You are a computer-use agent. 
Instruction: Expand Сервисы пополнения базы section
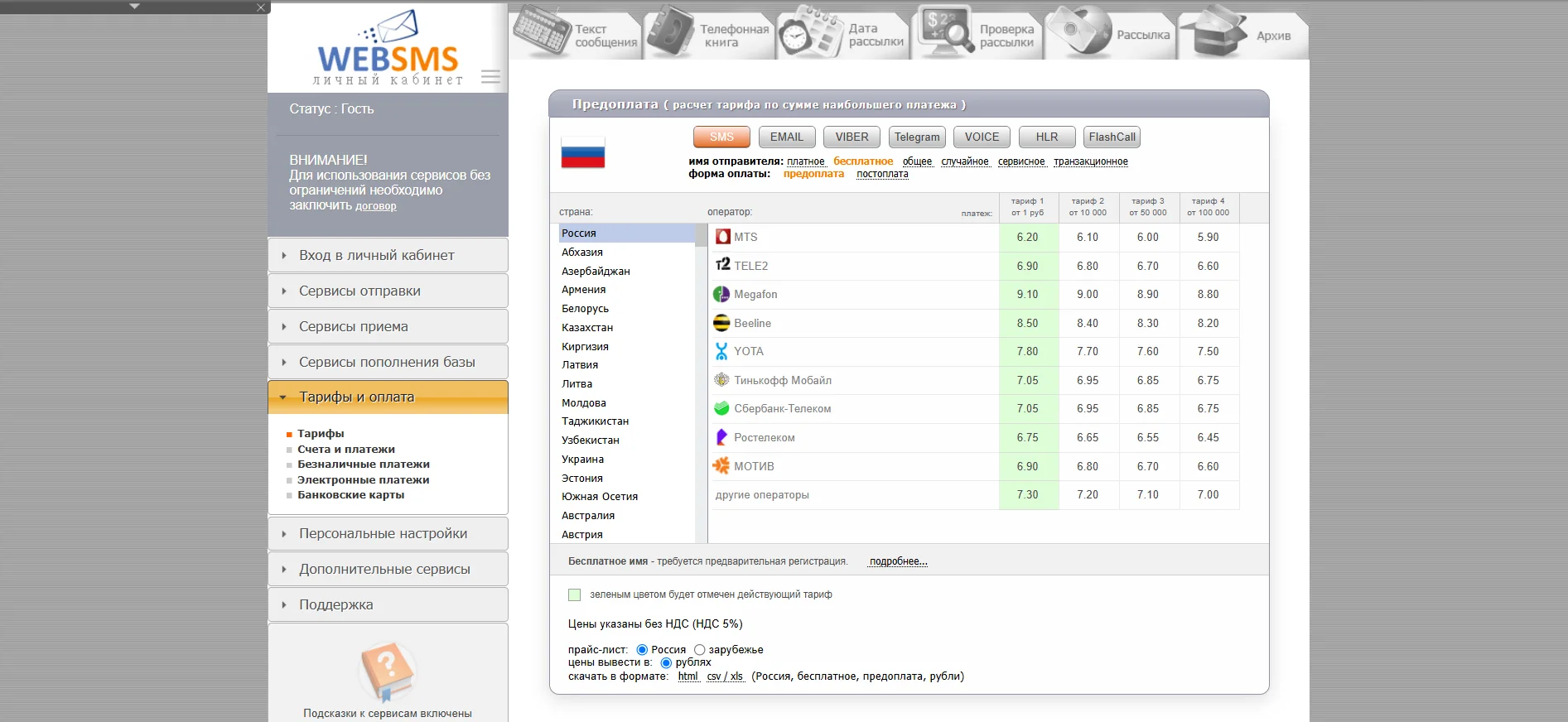pyautogui.click(x=388, y=362)
